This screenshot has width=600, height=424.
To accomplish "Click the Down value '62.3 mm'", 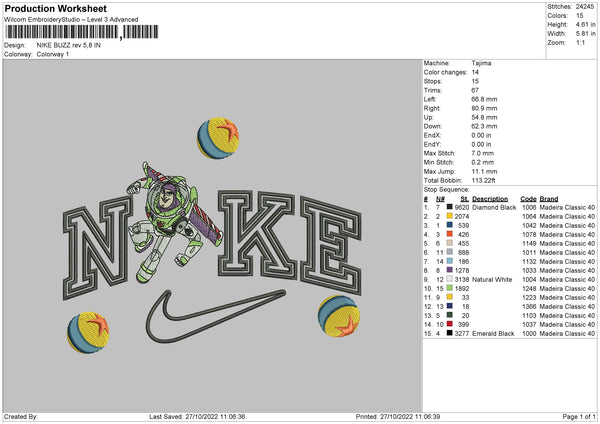I will 484,126.
